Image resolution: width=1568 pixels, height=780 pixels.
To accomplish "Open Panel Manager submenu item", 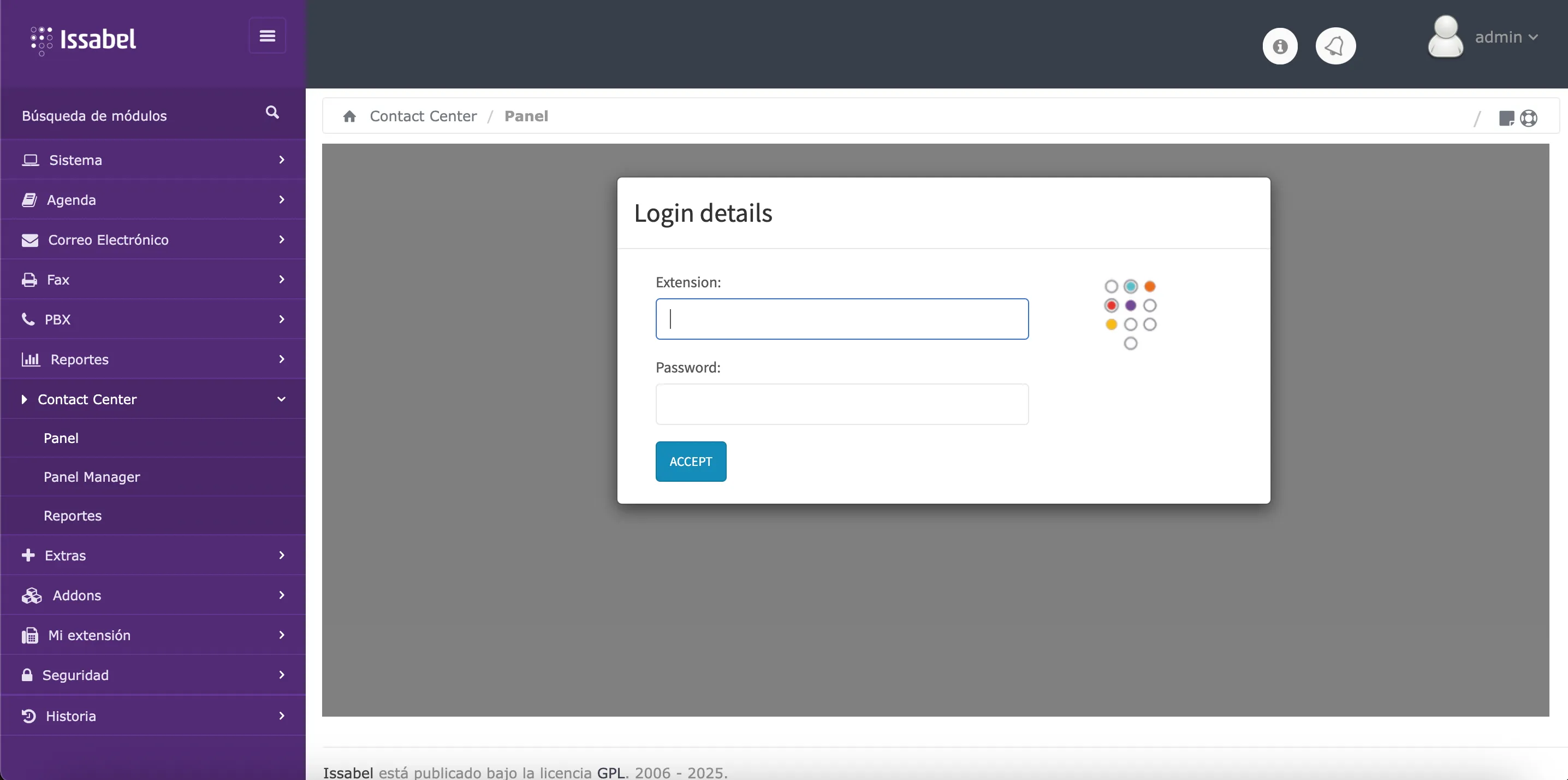I will click(92, 477).
